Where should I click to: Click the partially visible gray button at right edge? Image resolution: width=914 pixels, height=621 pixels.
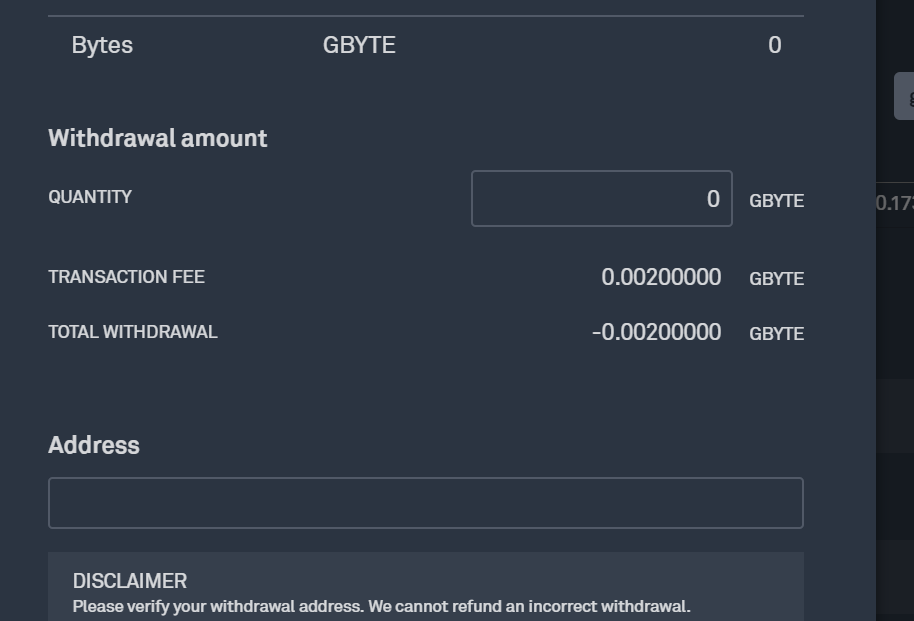coord(904,97)
